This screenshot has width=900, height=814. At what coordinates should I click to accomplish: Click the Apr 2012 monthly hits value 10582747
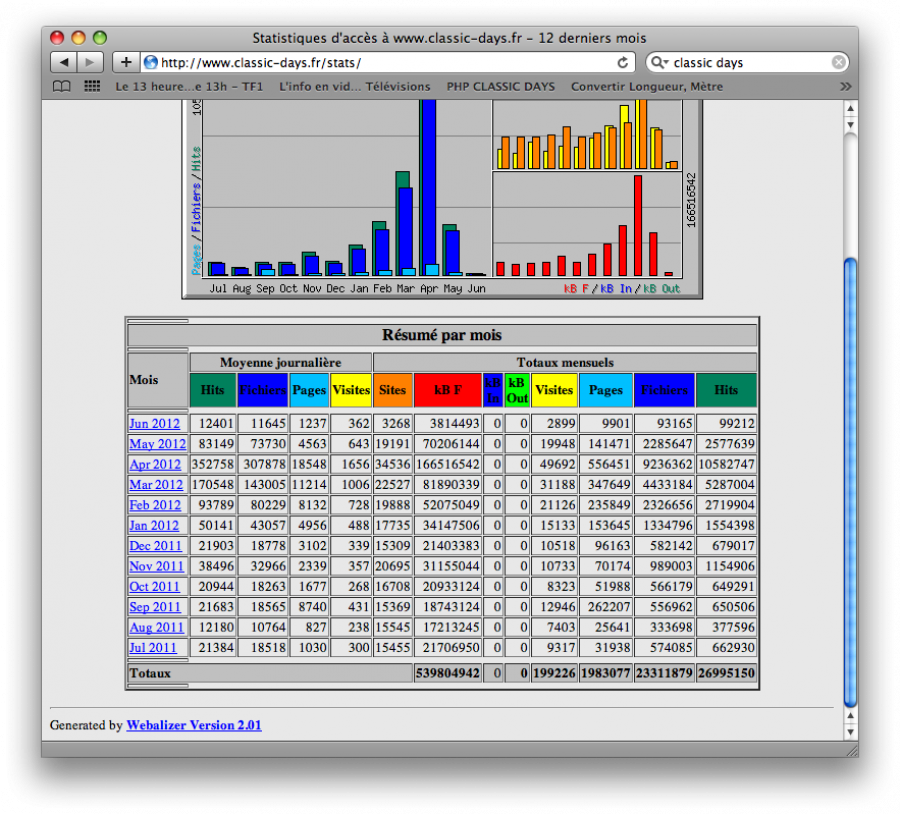click(726, 464)
